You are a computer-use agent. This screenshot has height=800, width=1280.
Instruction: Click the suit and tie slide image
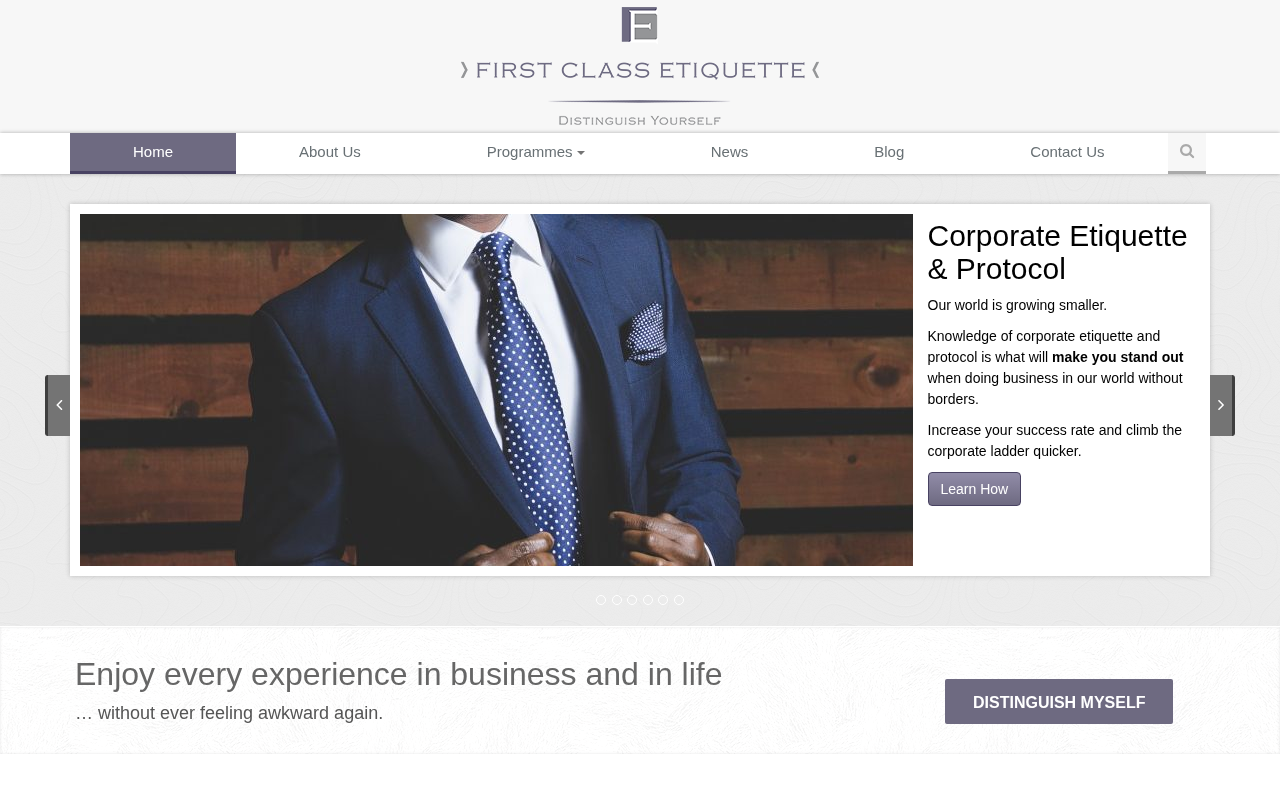[x=496, y=390]
